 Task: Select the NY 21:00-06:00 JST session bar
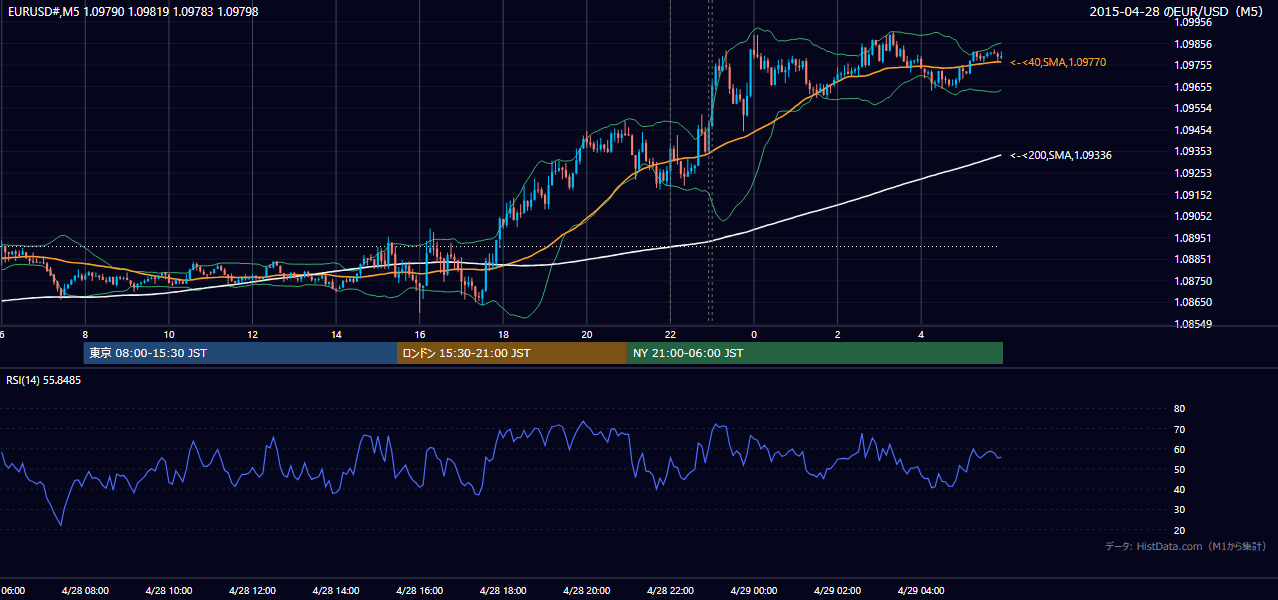pos(815,353)
